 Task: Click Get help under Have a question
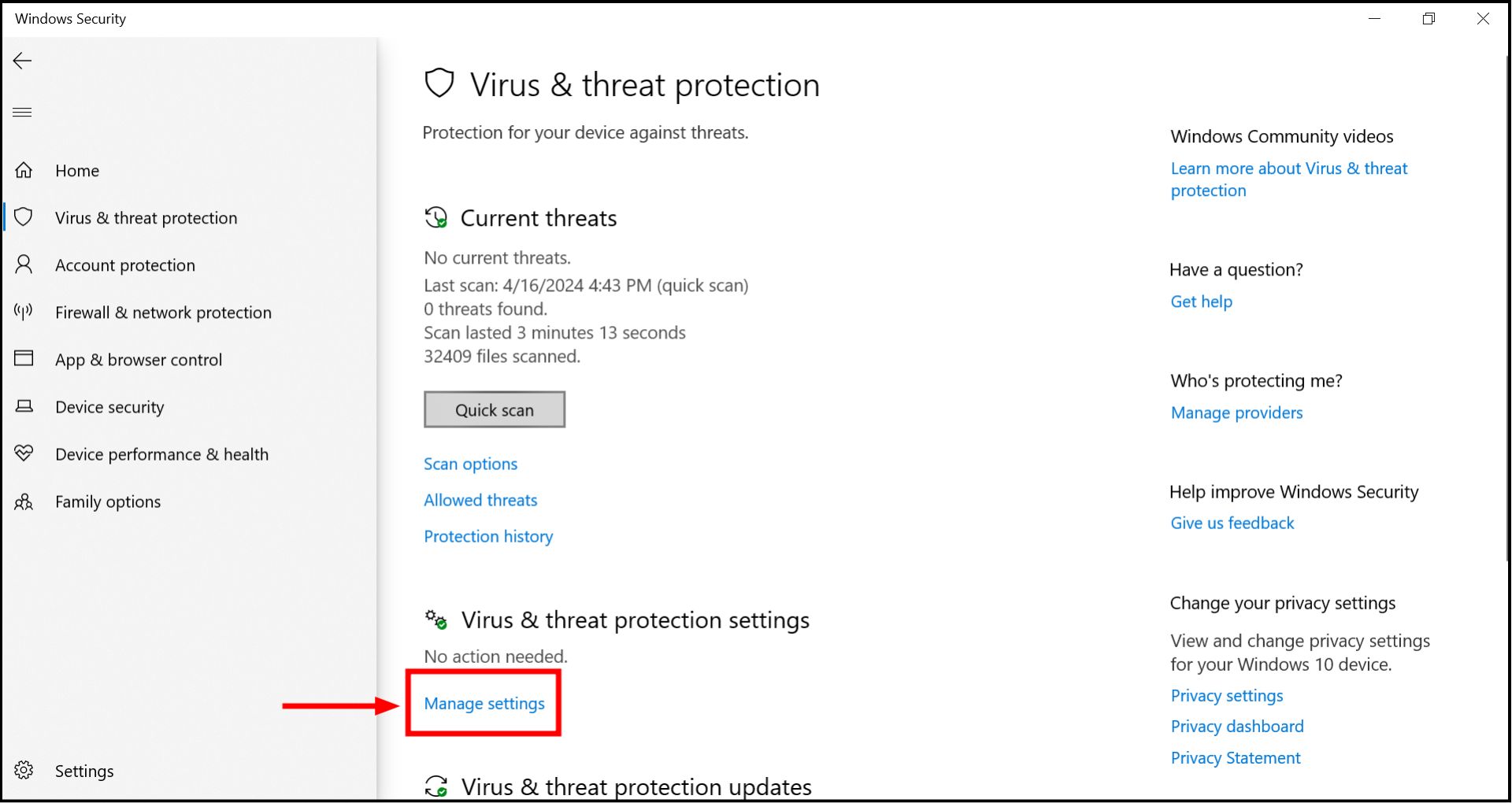point(1201,301)
